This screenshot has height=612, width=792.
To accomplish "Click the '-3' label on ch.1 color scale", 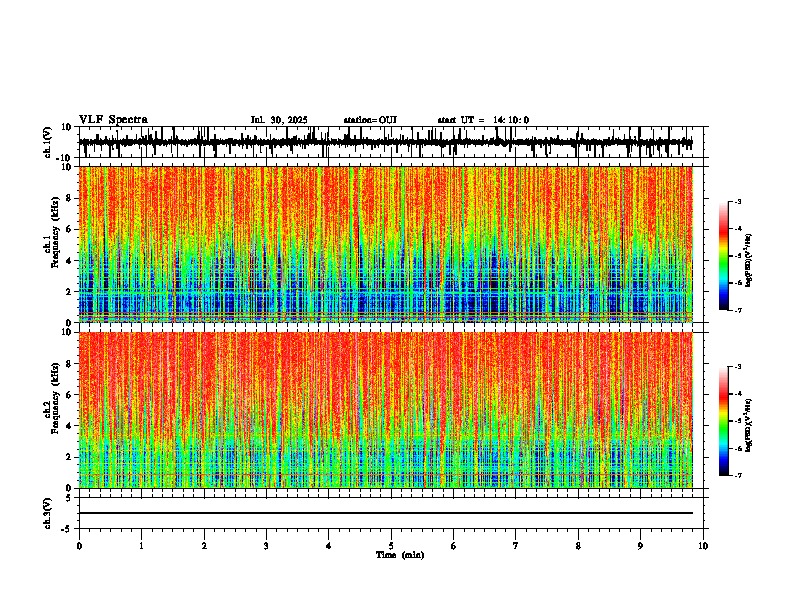I will click(x=738, y=201).
